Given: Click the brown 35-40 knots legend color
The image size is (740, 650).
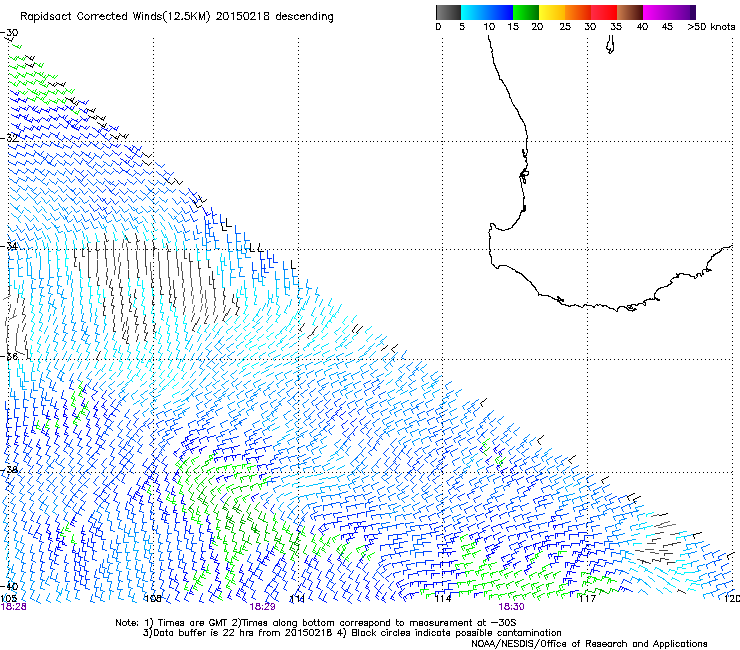Looking at the screenshot, I should point(630,12).
